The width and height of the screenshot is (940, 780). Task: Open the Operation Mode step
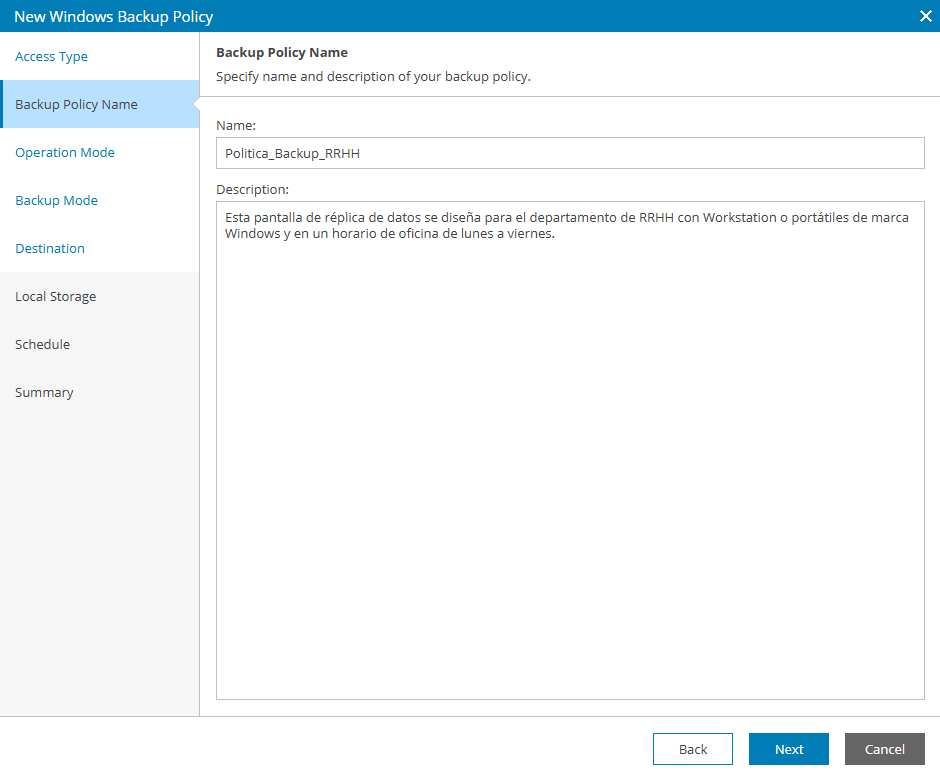tap(65, 153)
